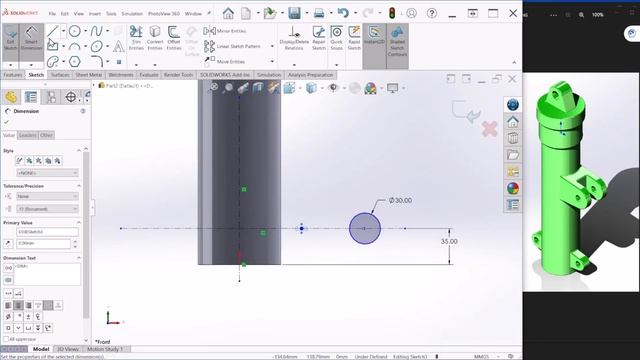Select left justify for dimension text
Screen dimensions: 640x360
[8, 305]
